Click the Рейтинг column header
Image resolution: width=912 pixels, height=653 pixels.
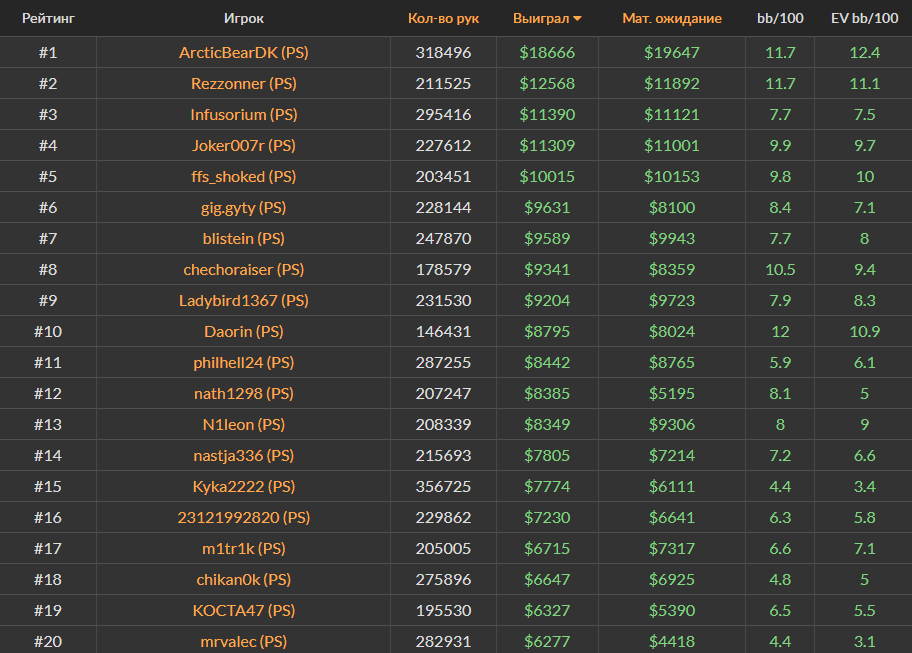pos(48,18)
